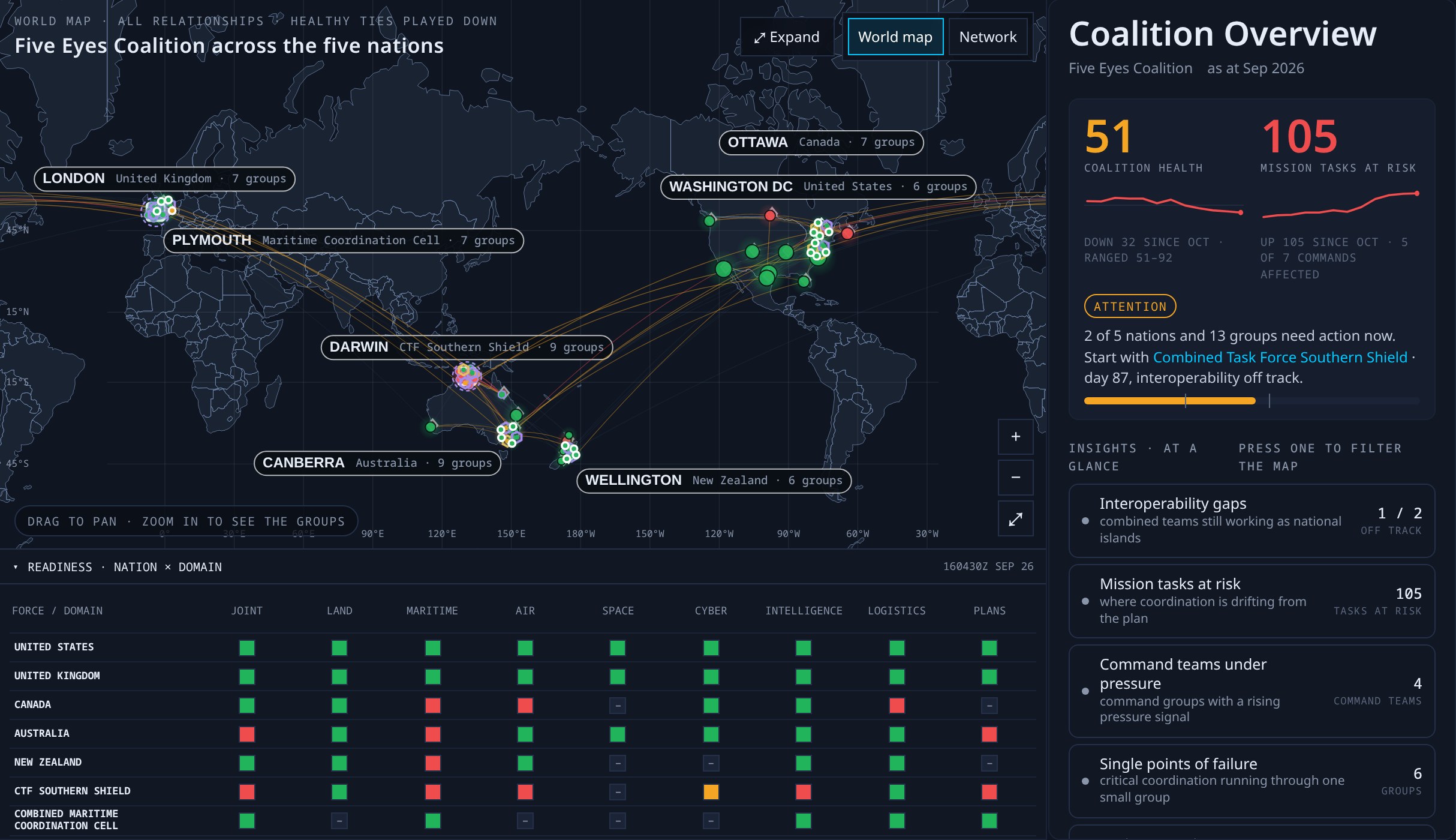Viewport: 1456px width, 840px height.
Task: Click the London United Kingdom map label
Action: click(x=164, y=179)
